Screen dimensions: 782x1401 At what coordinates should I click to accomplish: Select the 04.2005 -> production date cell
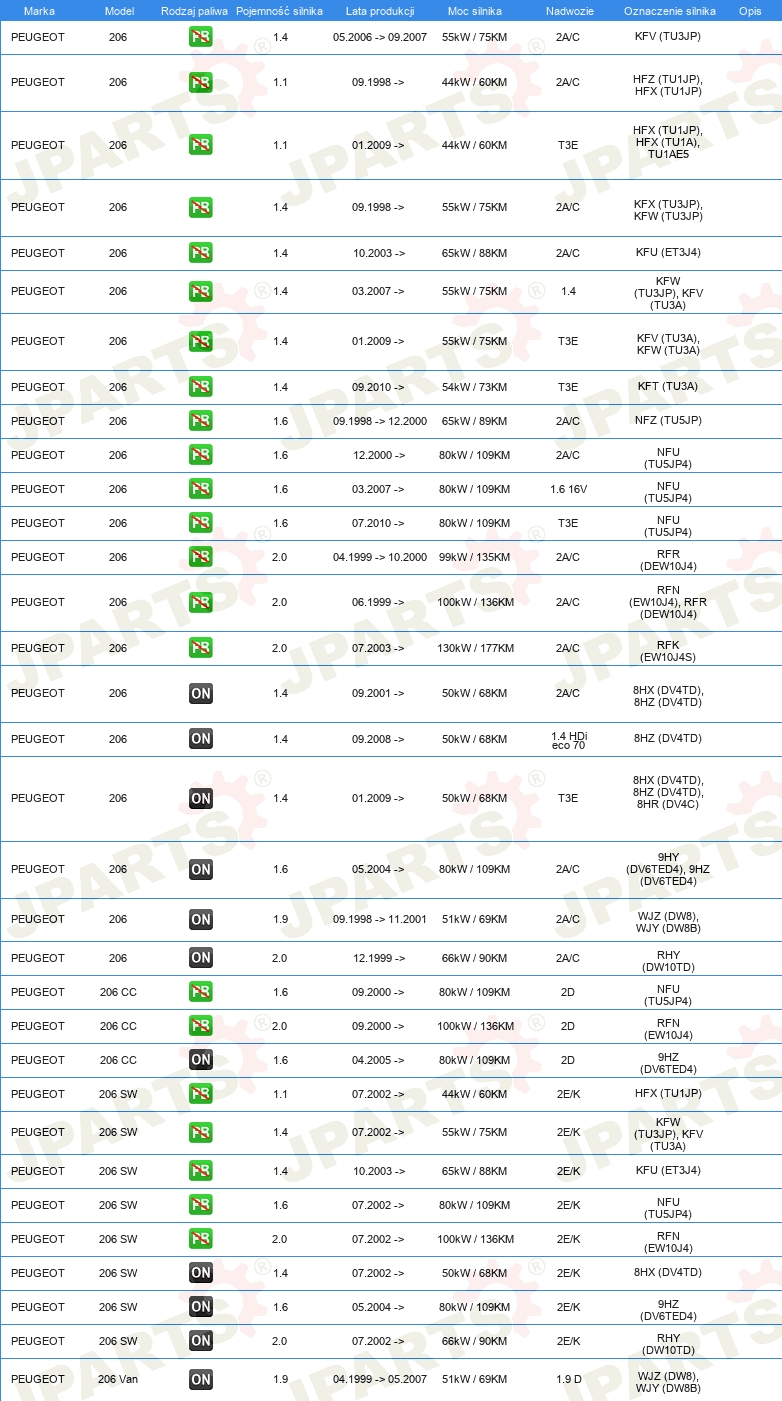click(379, 1060)
